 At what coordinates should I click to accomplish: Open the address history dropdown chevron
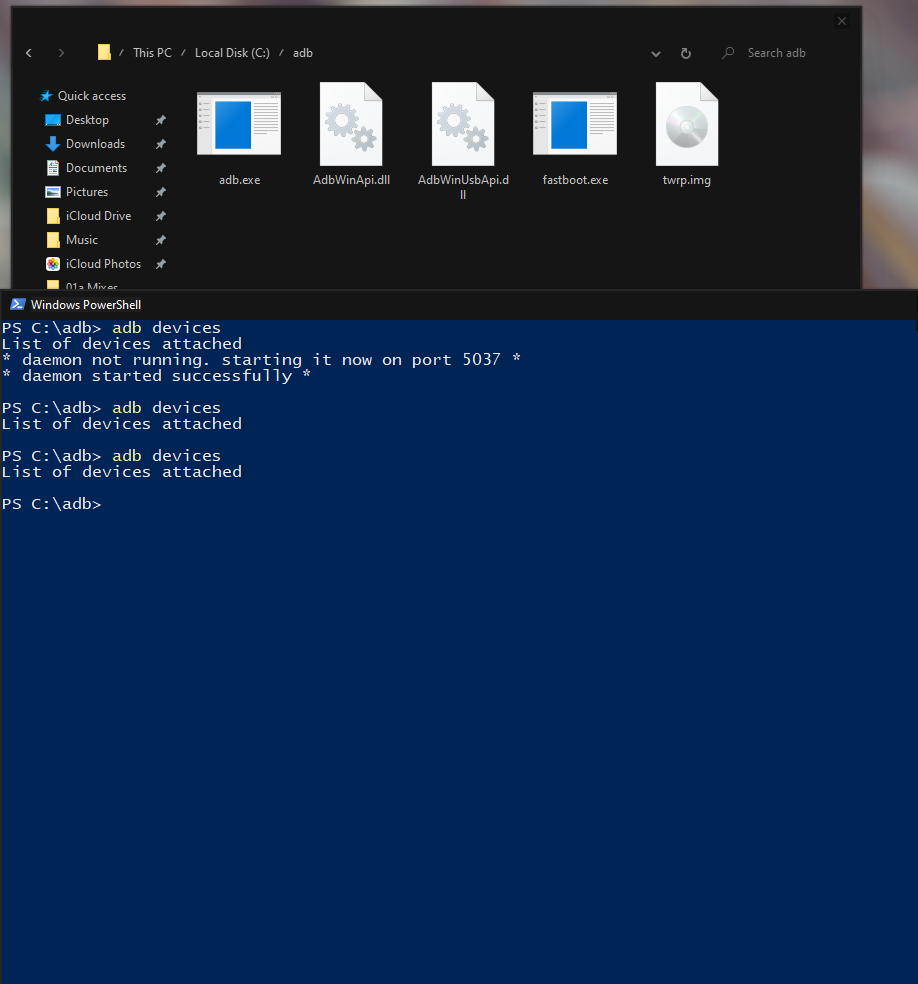(656, 54)
